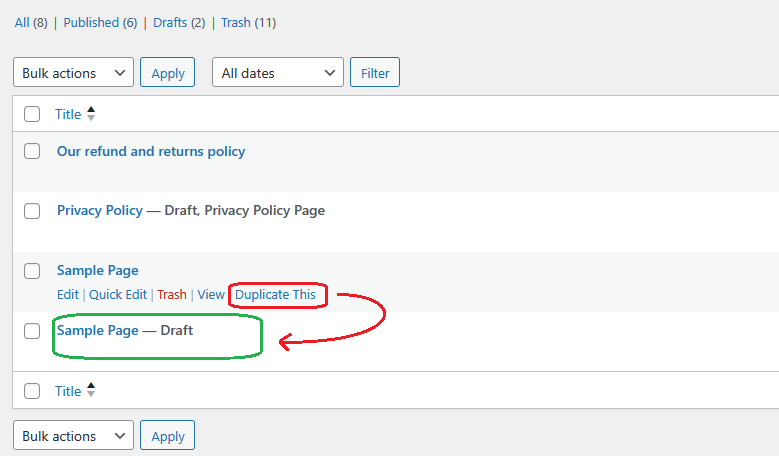Open the Trash pages view

[x=236, y=22]
